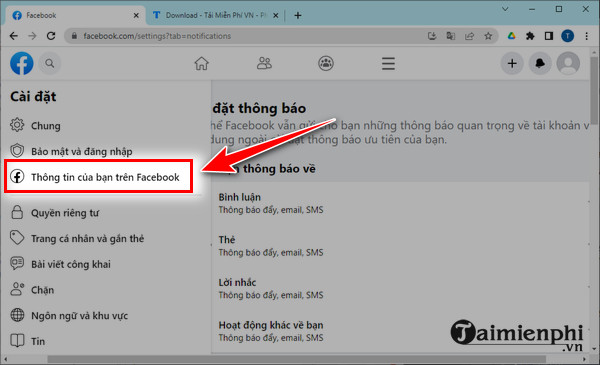Screen dimensions: 600x365
Task: Open the Extensions puzzle icon
Action: 530,36
